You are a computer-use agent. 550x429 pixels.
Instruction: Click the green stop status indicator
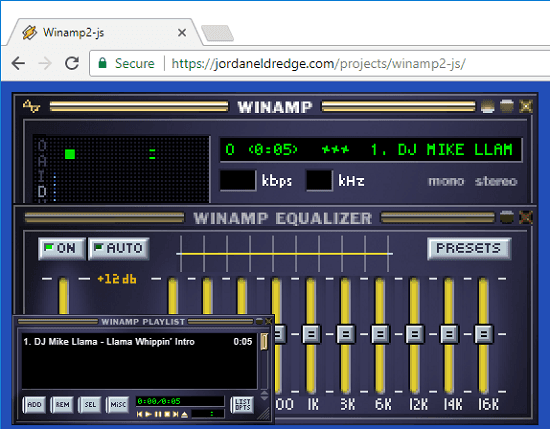pyautogui.click(x=70, y=154)
